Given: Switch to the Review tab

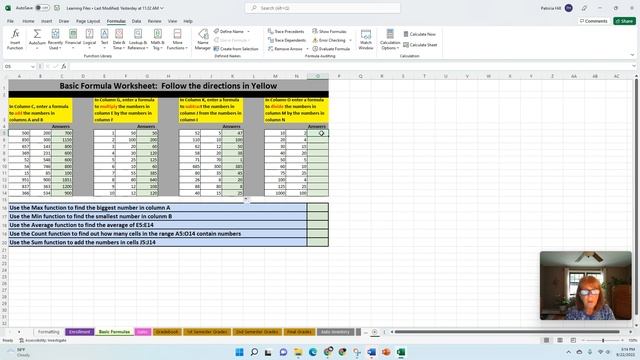Looking at the screenshot, I should tap(154, 21).
